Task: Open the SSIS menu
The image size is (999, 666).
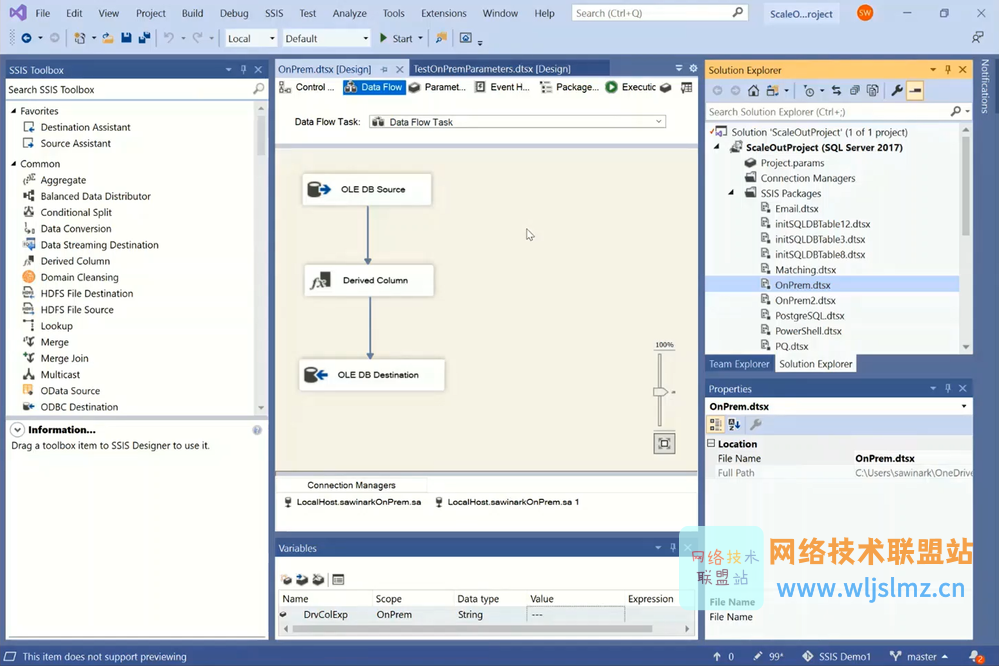Action: point(274,13)
